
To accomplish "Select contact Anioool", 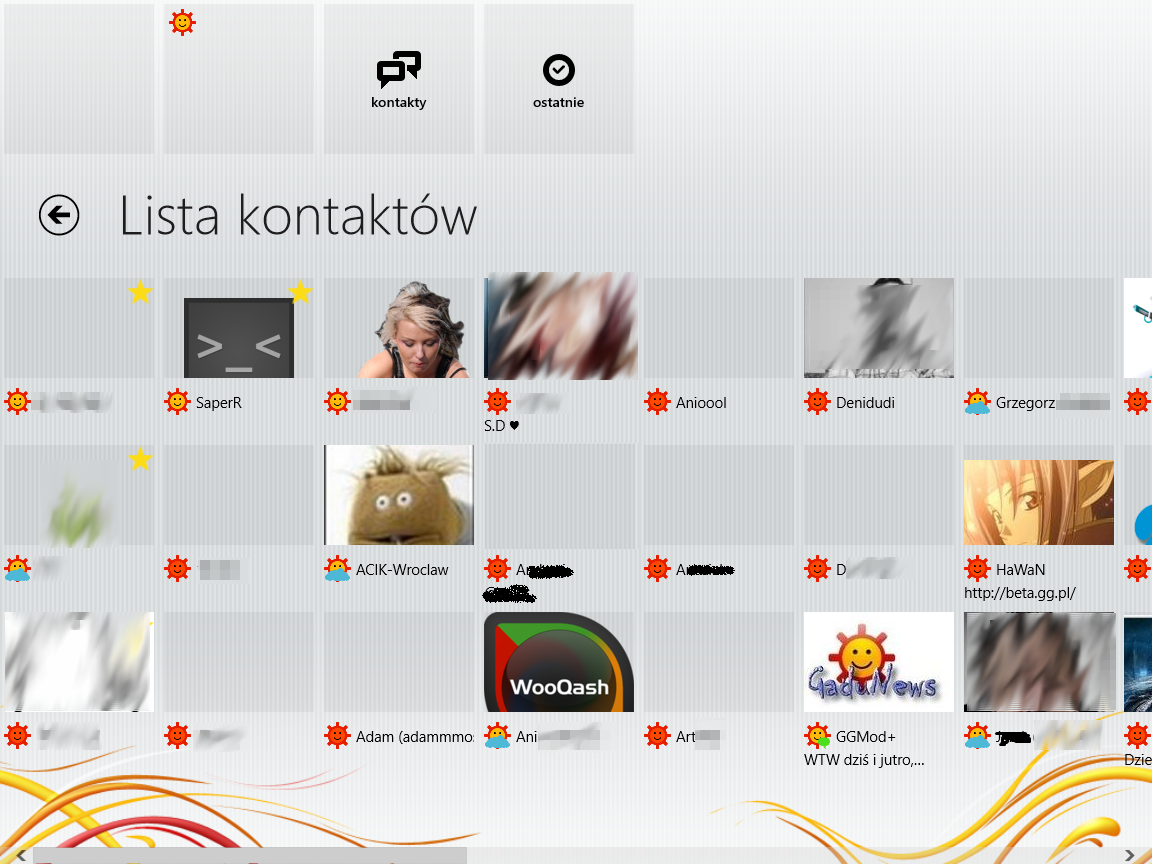I will point(701,403).
